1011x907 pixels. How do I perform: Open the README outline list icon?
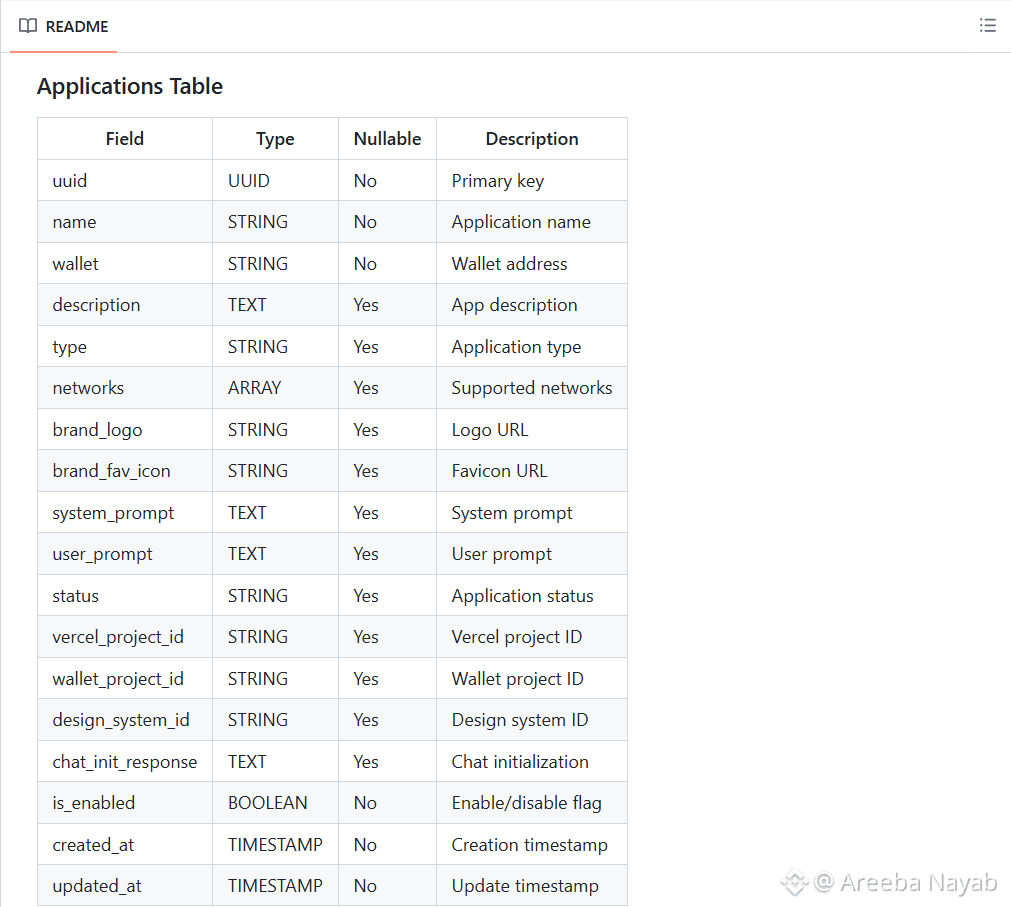click(987, 26)
